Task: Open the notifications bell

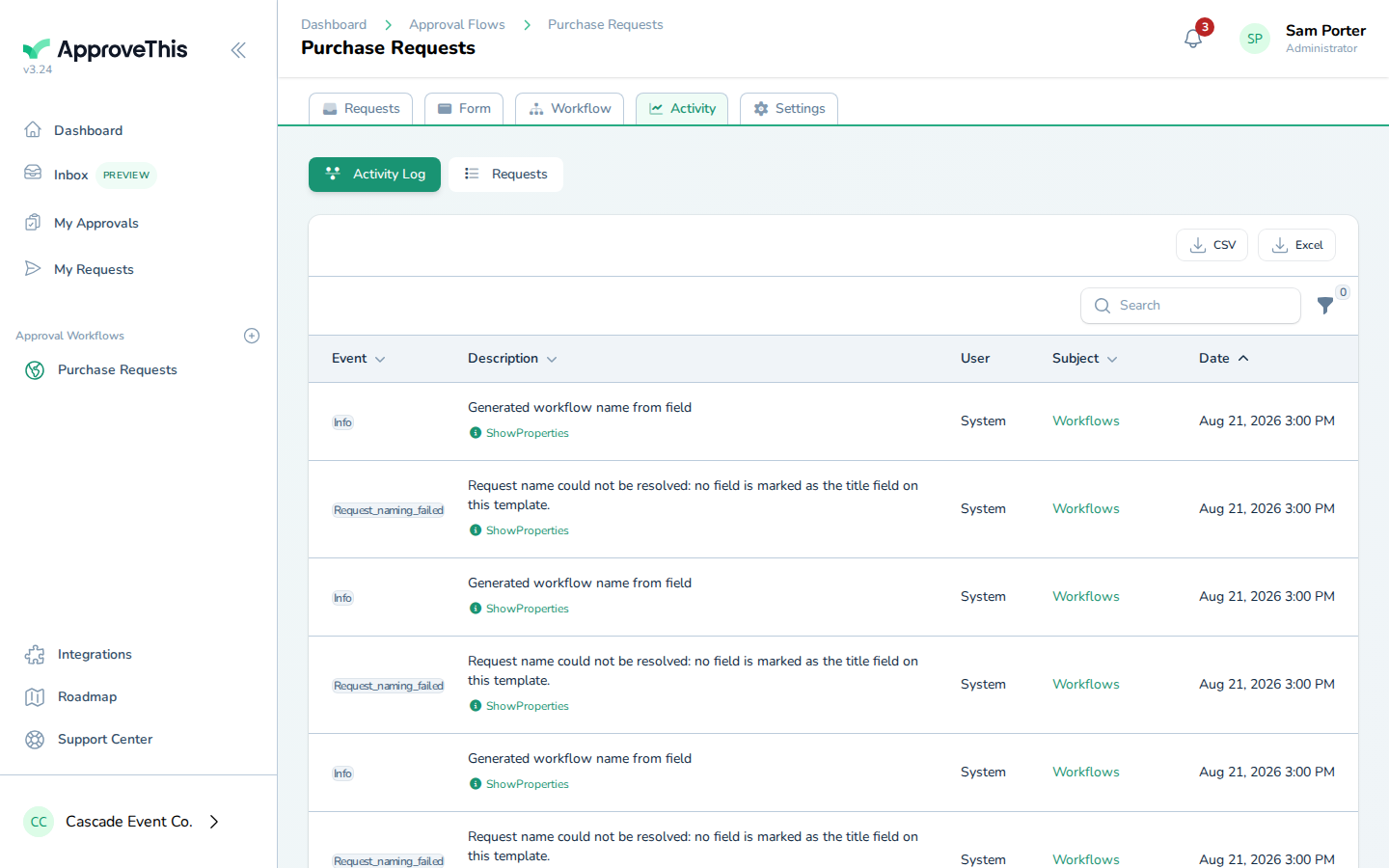Action: click(x=1193, y=39)
